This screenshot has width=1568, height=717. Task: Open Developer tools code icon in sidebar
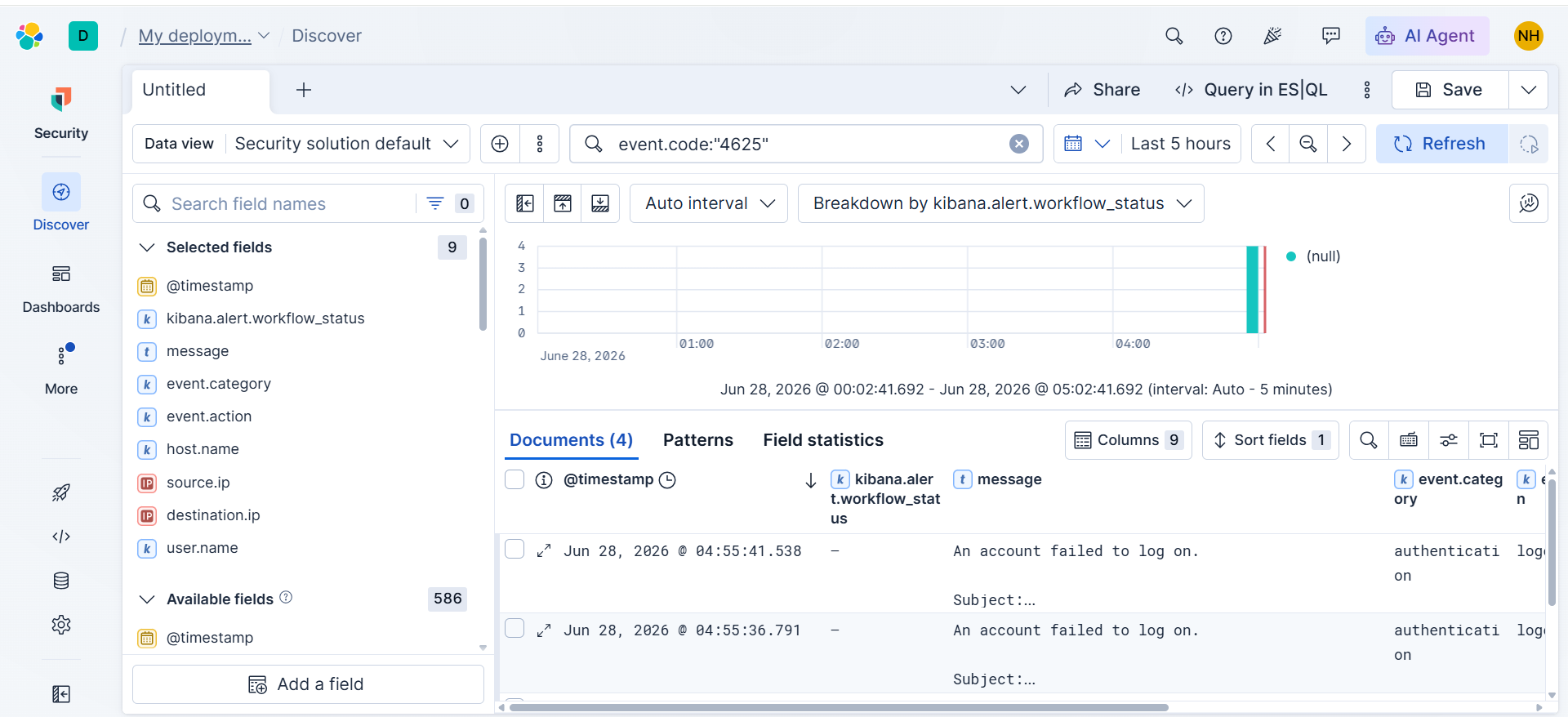(x=61, y=537)
